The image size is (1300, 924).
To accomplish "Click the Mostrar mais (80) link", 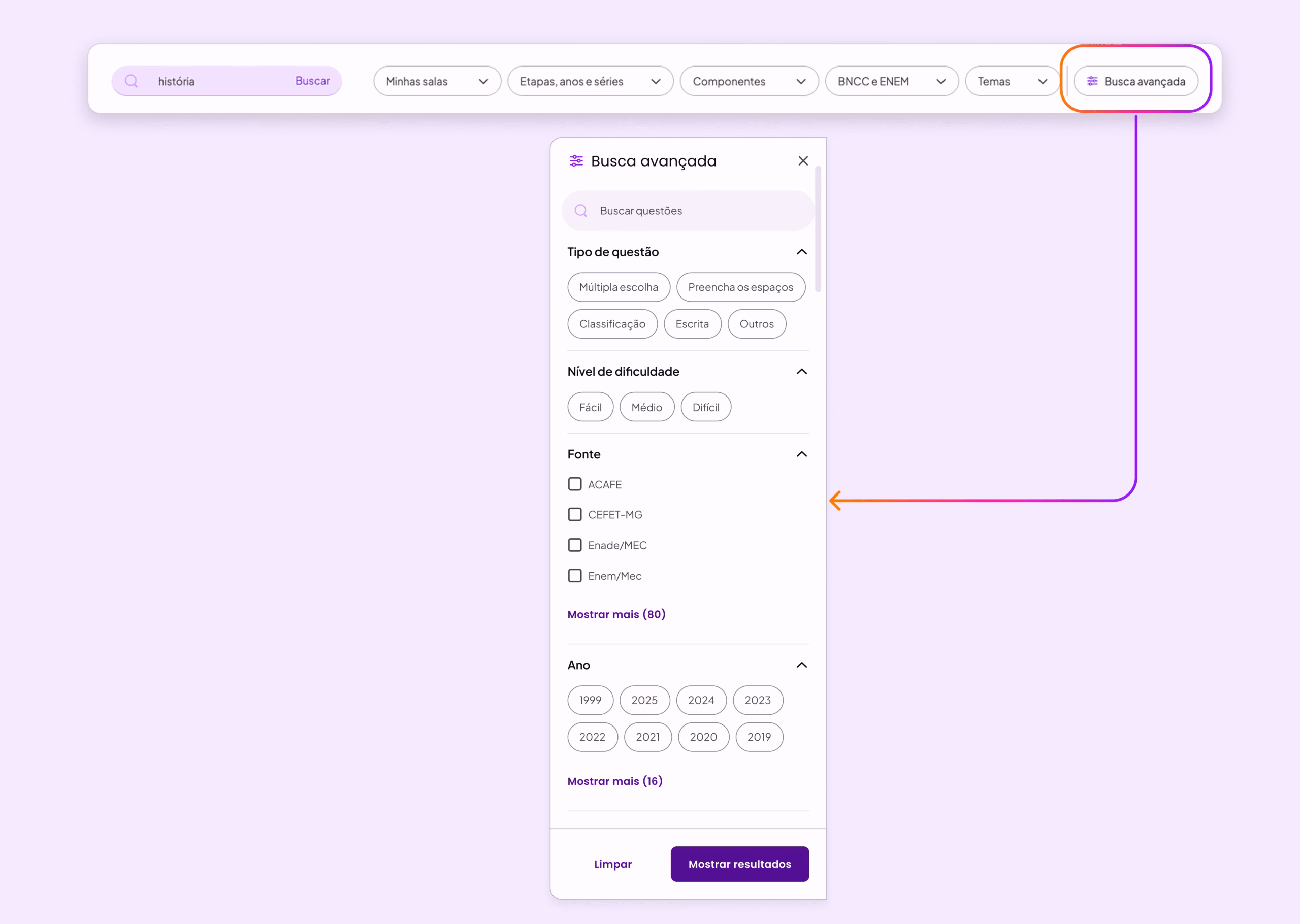I will click(616, 614).
